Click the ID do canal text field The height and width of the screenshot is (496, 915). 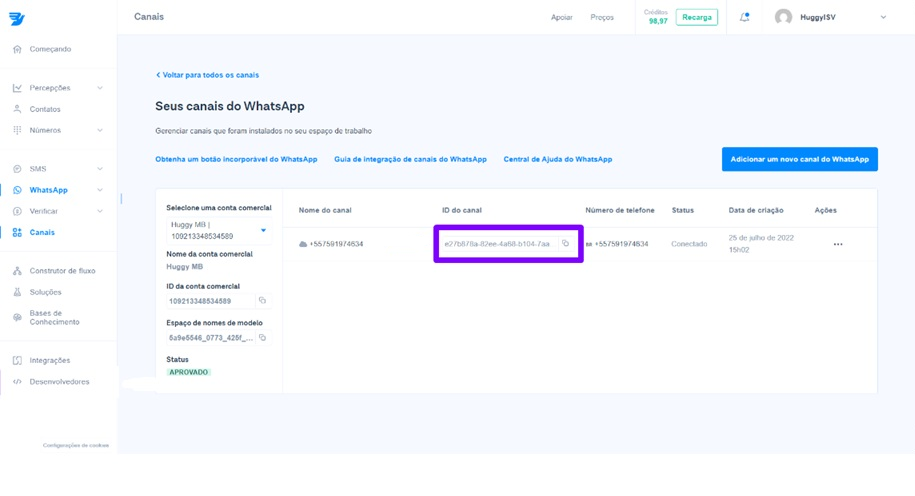(x=500, y=244)
